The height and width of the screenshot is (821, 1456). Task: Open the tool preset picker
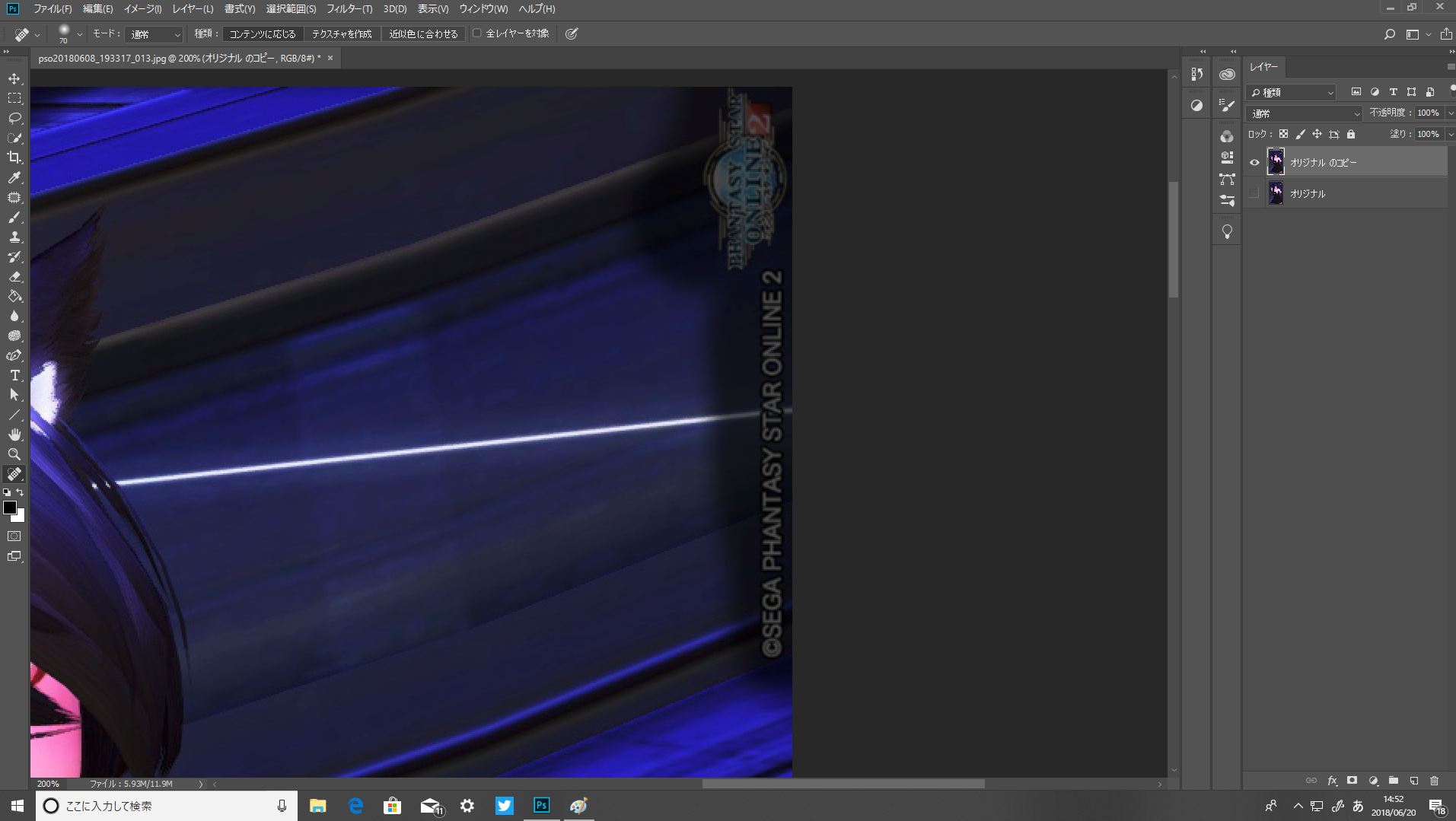[27, 34]
